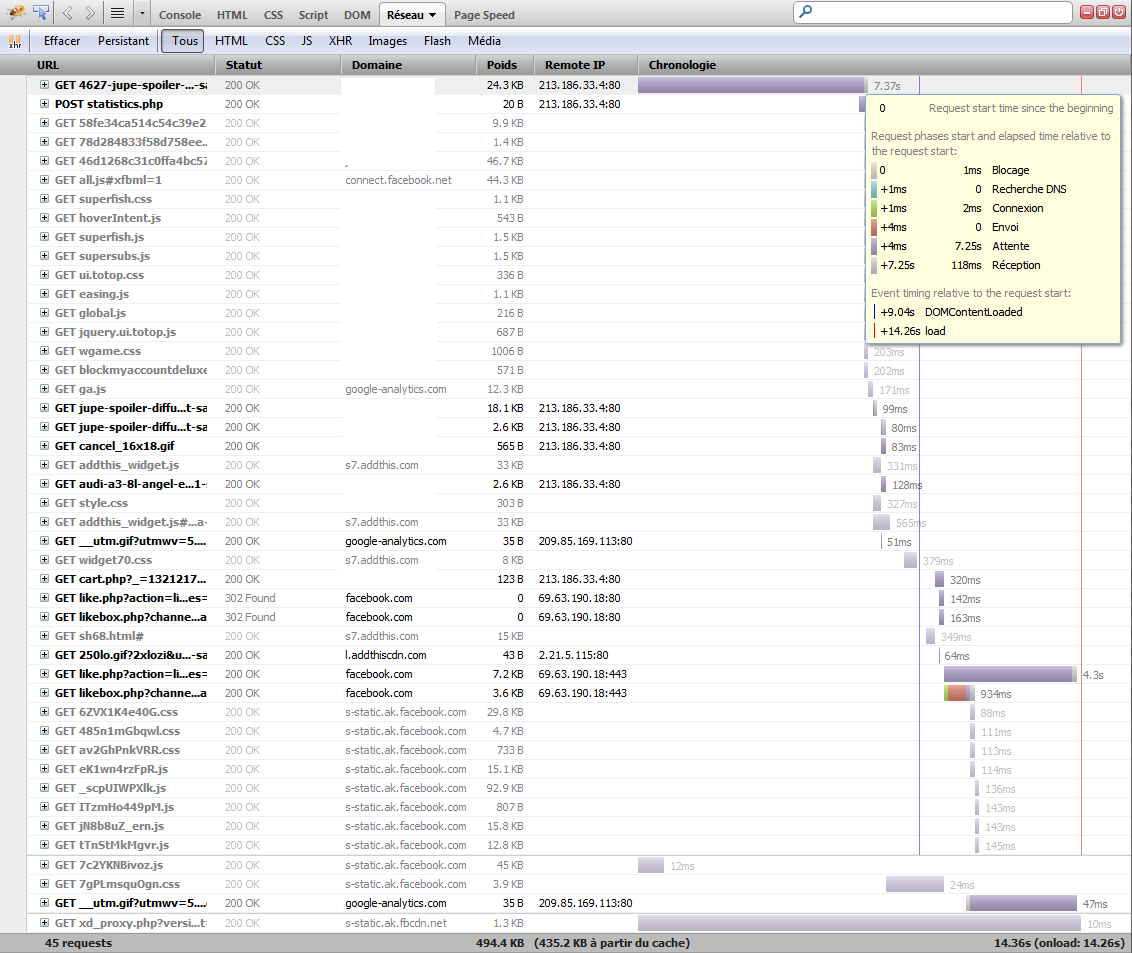Viewport: 1132px width, 953px height.
Task: Expand the POST statistics.php request
Action: (x=45, y=104)
